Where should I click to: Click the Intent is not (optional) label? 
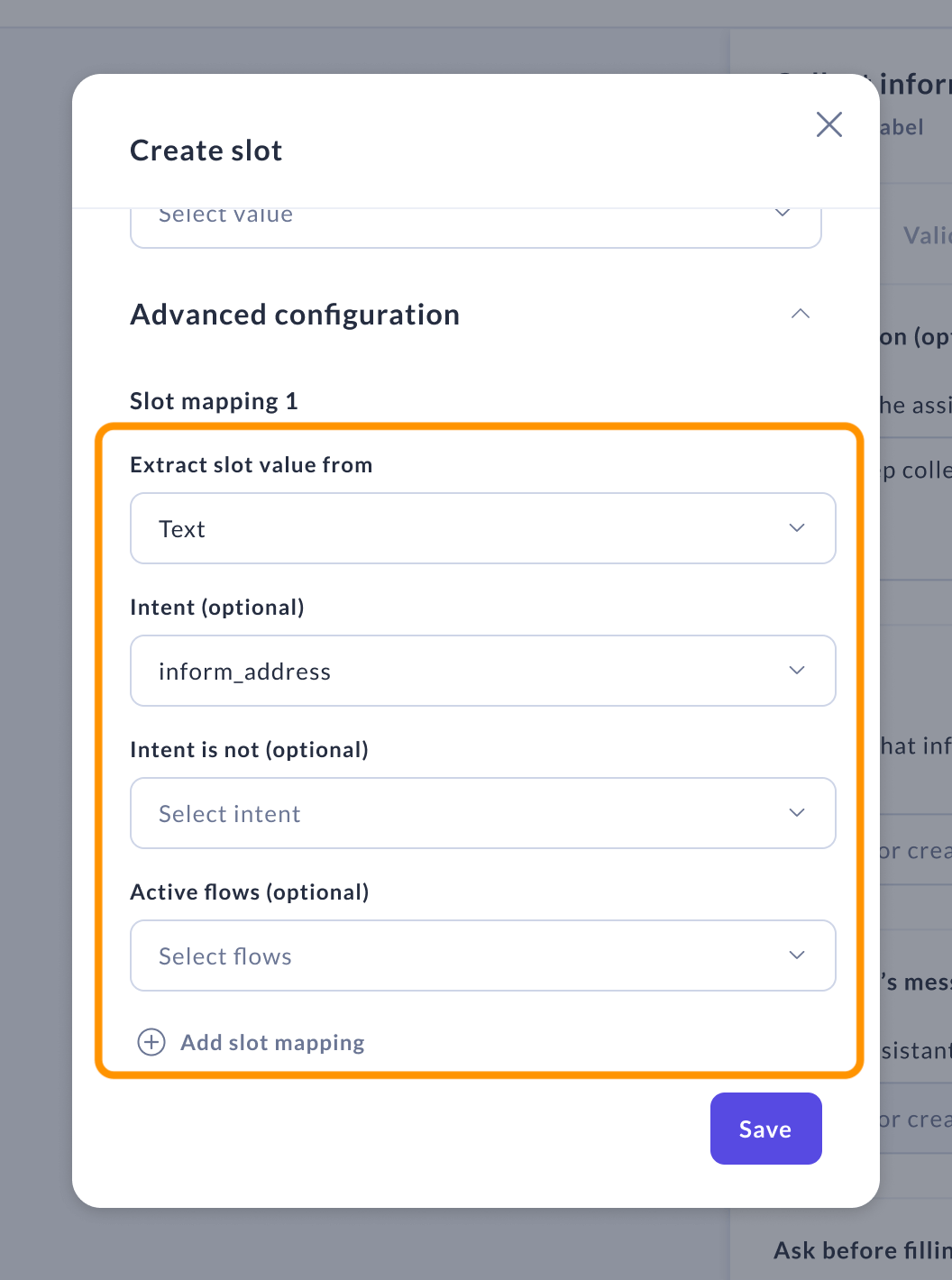[x=249, y=750]
